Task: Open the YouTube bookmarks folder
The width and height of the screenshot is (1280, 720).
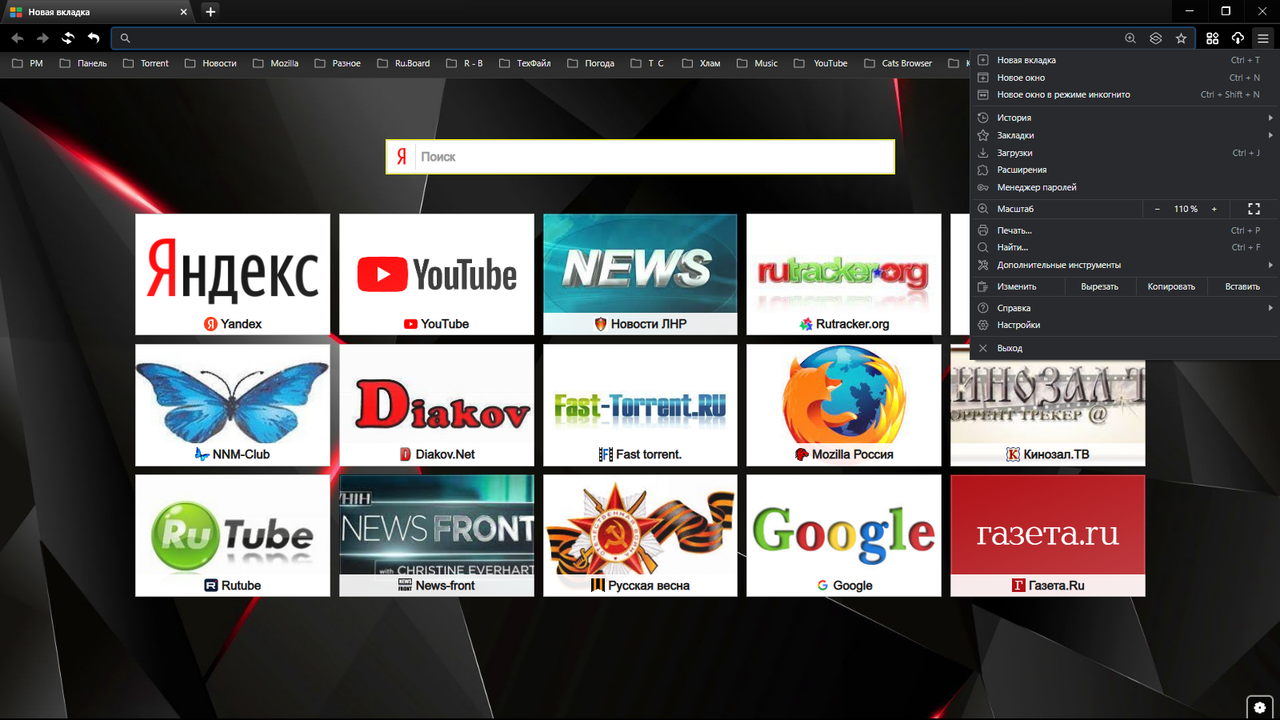Action: 821,63
